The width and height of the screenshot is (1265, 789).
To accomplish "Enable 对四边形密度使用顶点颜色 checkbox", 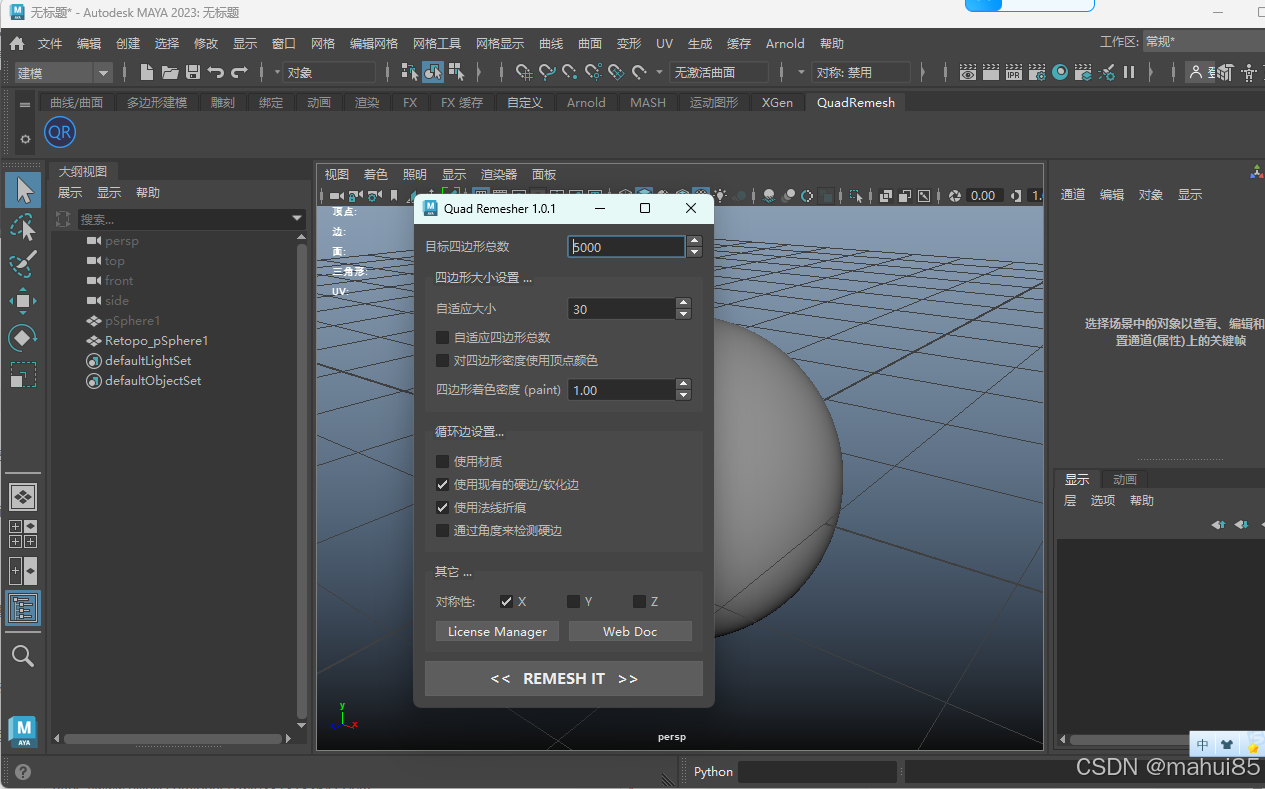I will (443, 360).
